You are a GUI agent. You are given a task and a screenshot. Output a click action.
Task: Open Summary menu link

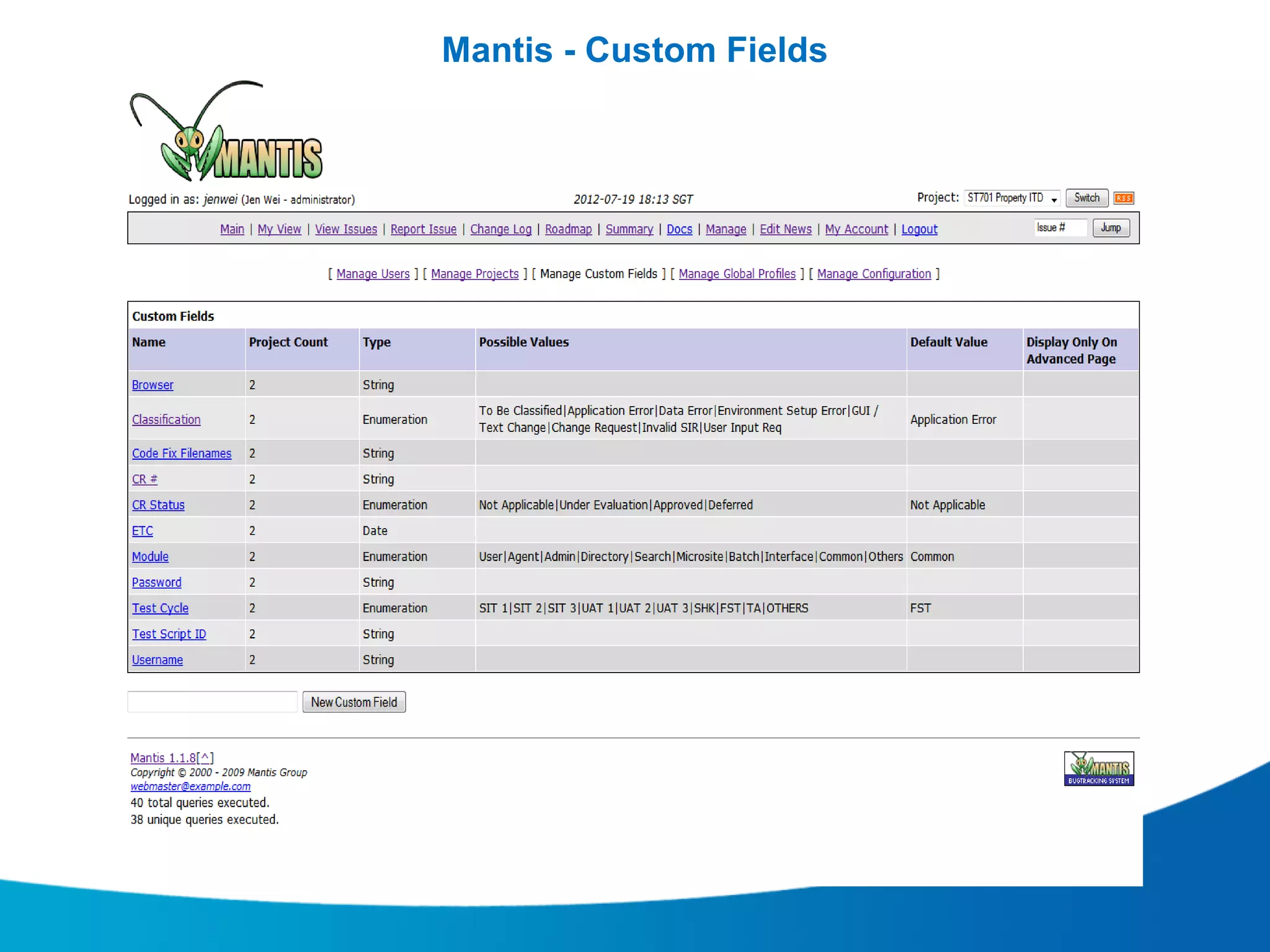click(x=629, y=229)
